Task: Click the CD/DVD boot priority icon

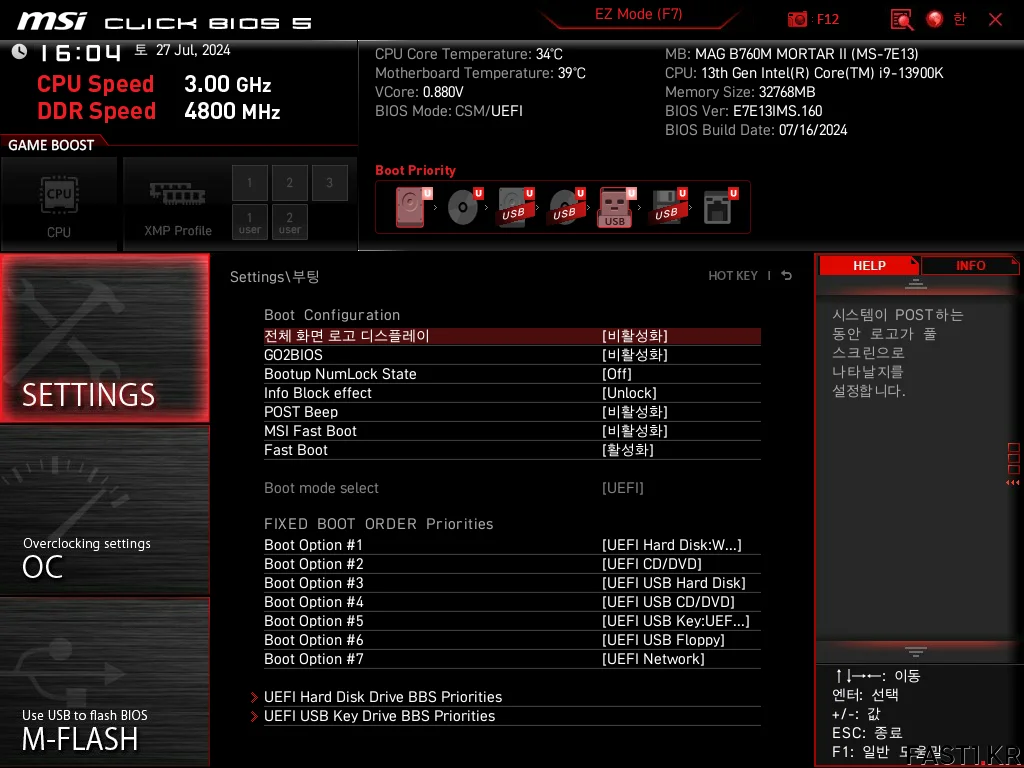Action: 464,207
